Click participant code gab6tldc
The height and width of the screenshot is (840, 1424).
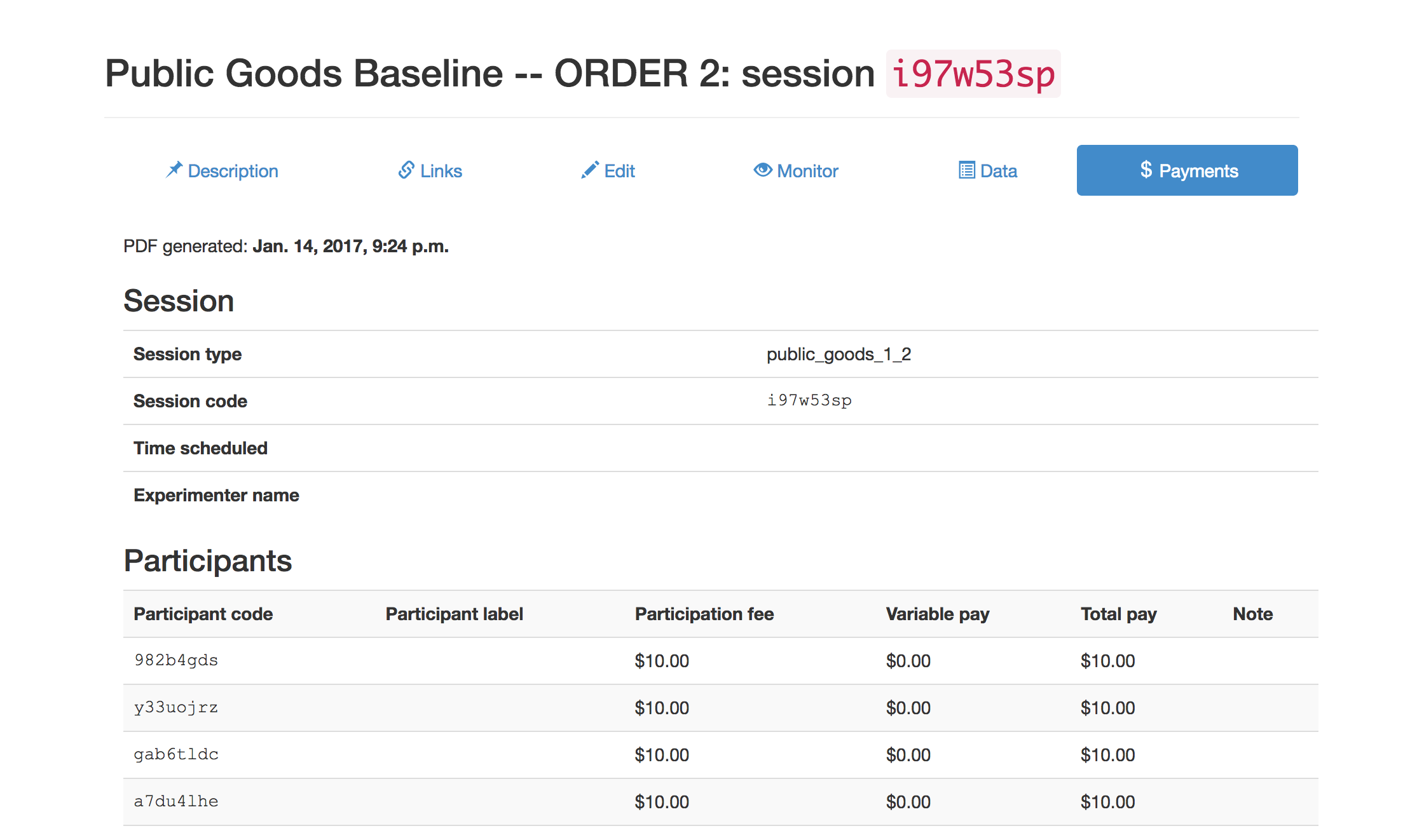pyautogui.click(x=176, y=754)
